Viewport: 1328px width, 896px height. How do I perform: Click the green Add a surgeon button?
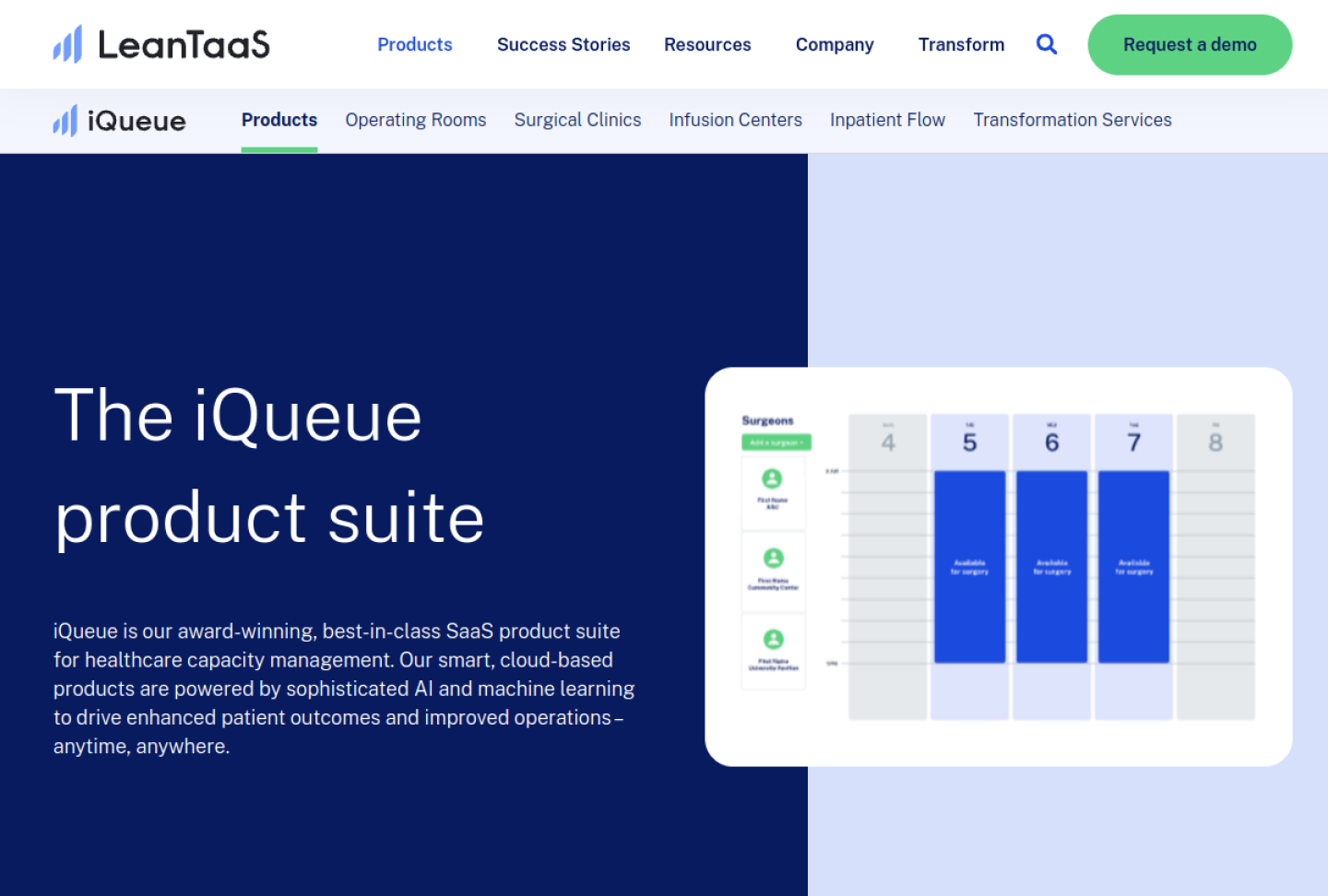(777, 442)
